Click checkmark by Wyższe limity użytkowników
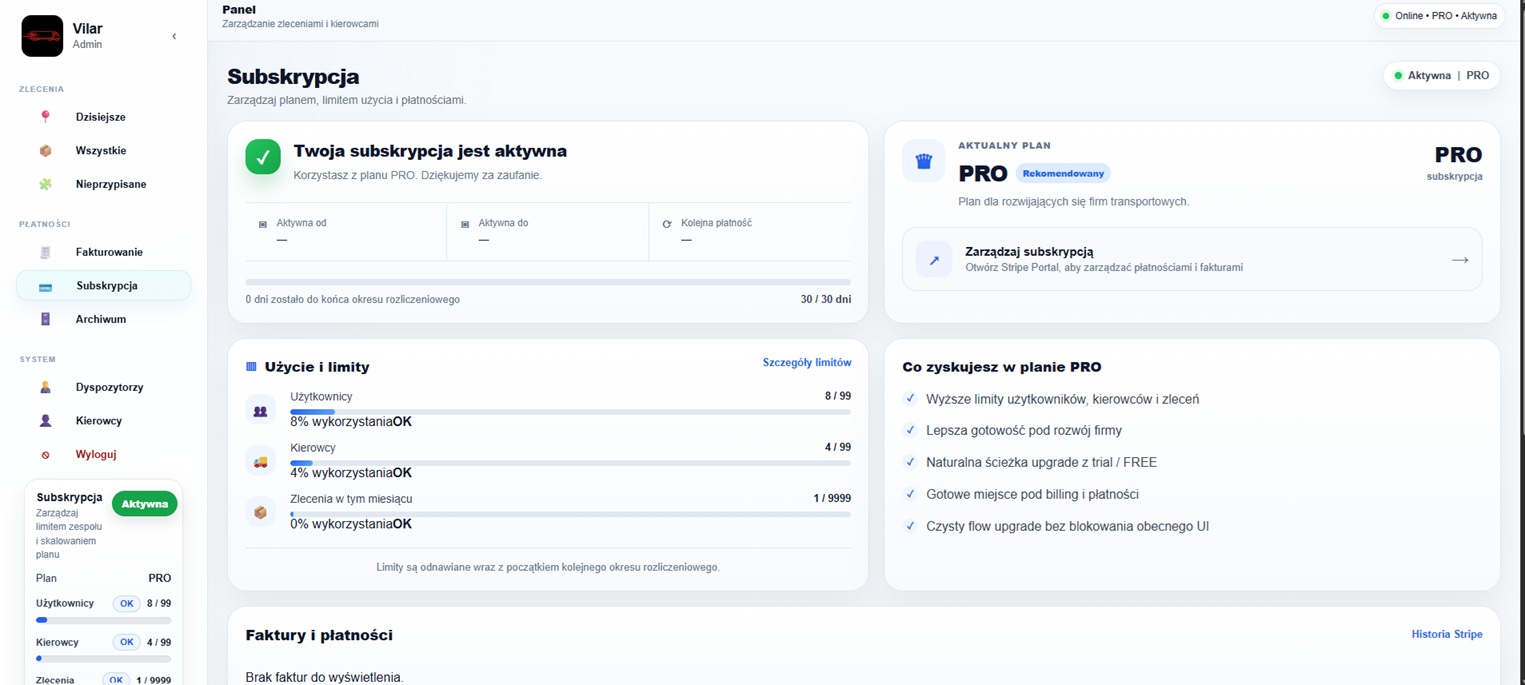This screenshot has width=1525, height=685. tap(910, 398)
